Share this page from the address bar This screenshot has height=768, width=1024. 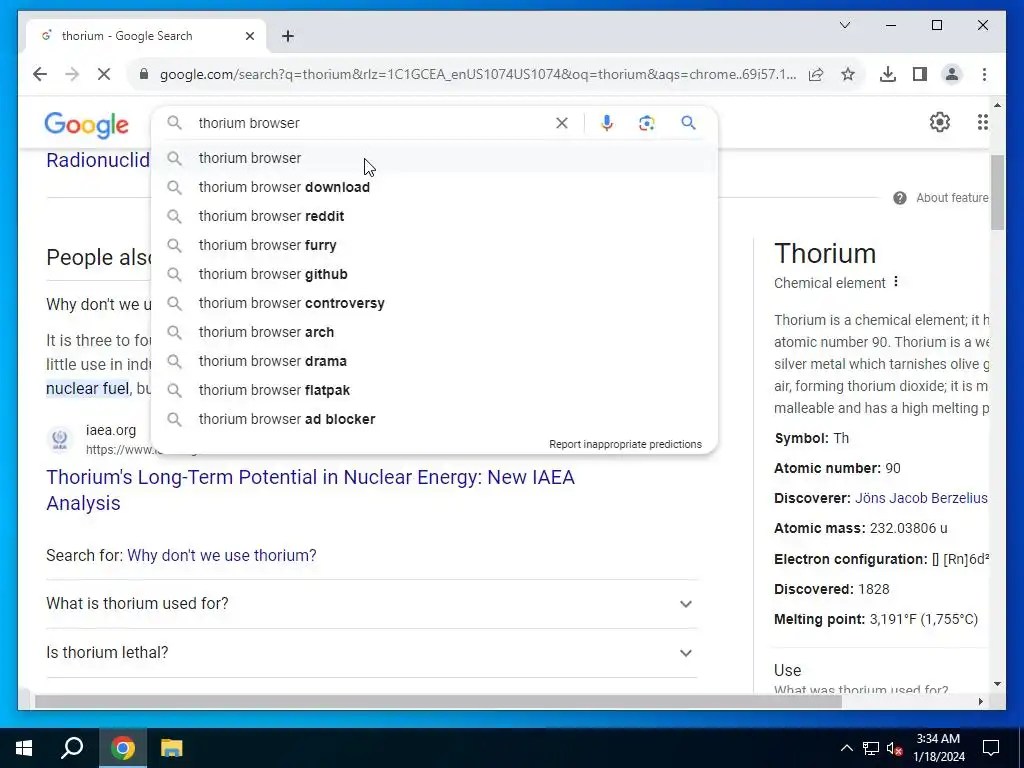tap(816, 74)
